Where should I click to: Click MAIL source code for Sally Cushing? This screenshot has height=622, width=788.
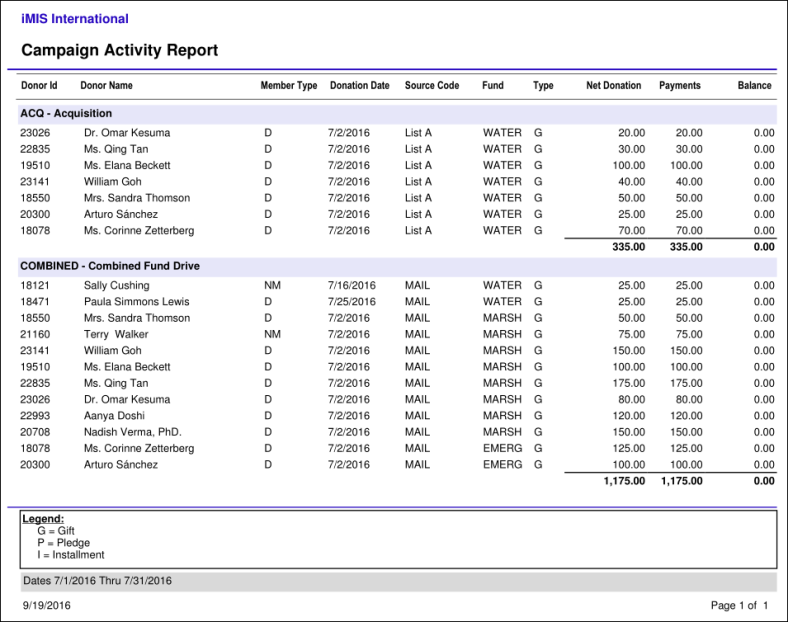418,285
